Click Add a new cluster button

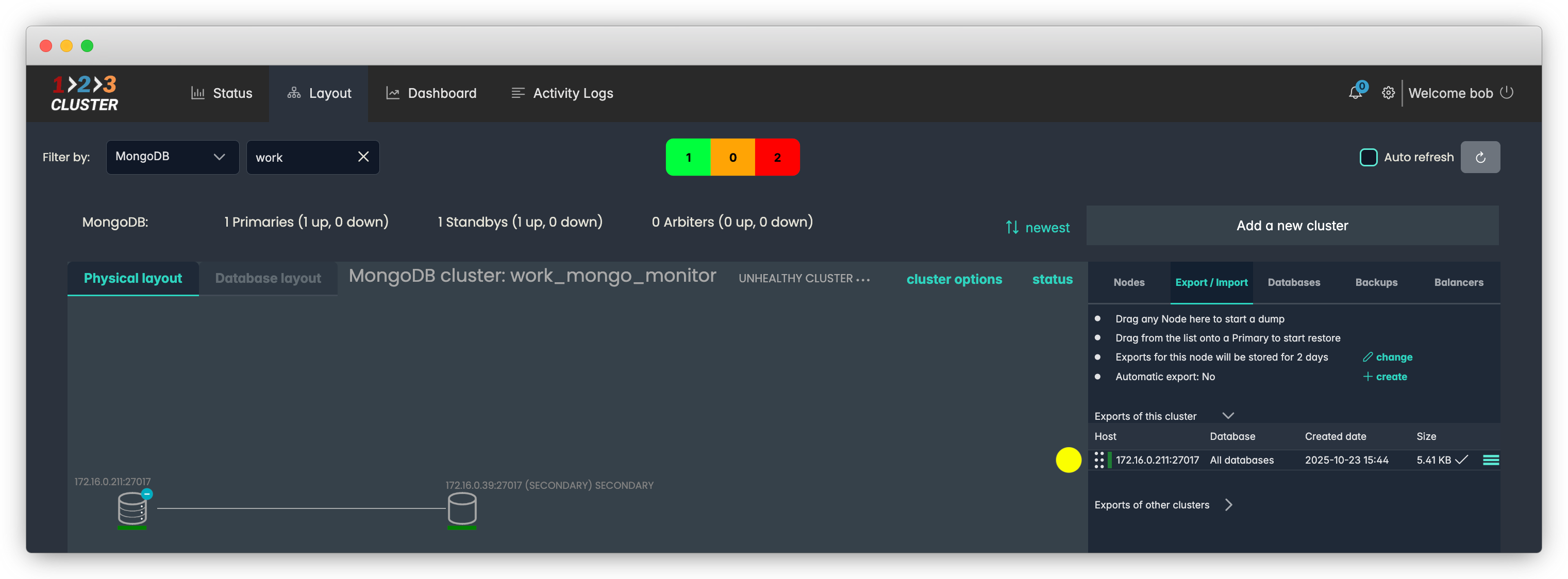[1292, 226]
